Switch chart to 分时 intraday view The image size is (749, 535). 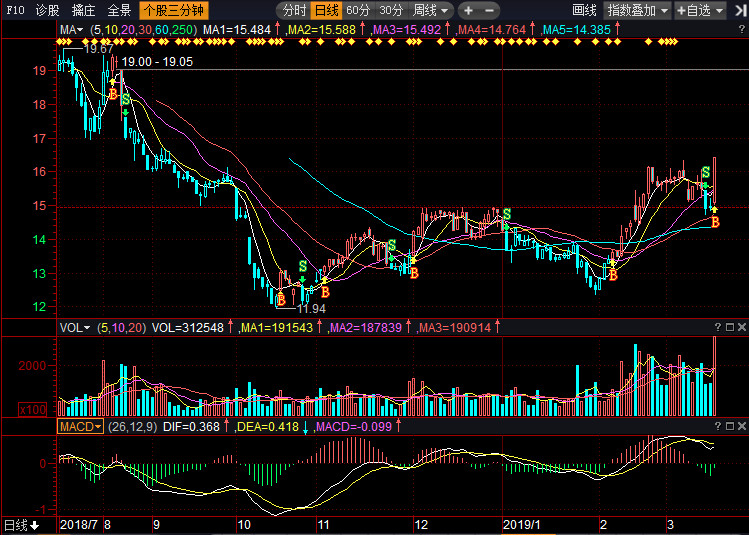tap(294, 10)
